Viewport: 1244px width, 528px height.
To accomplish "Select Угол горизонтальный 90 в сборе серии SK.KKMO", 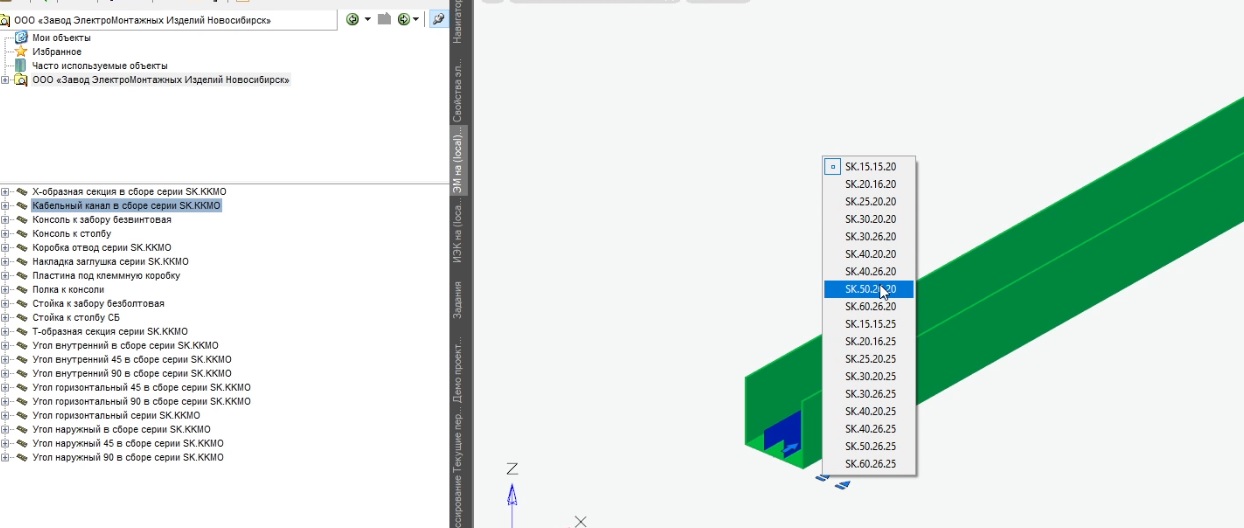I will [x=141, y=401].
